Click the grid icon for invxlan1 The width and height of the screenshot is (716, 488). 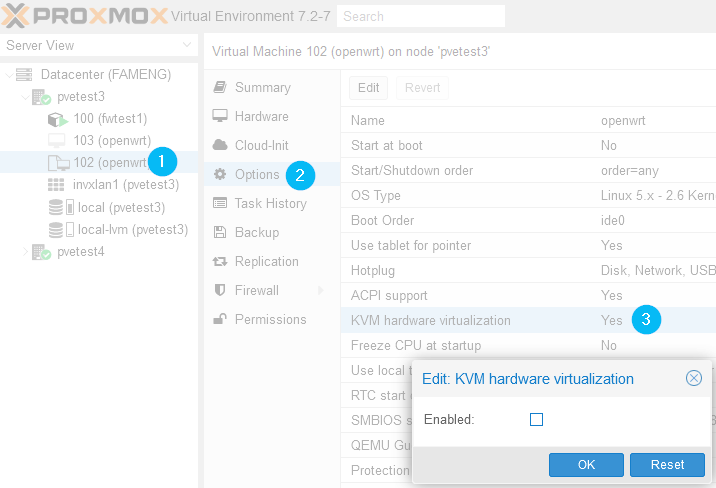[x=56, y=185]
